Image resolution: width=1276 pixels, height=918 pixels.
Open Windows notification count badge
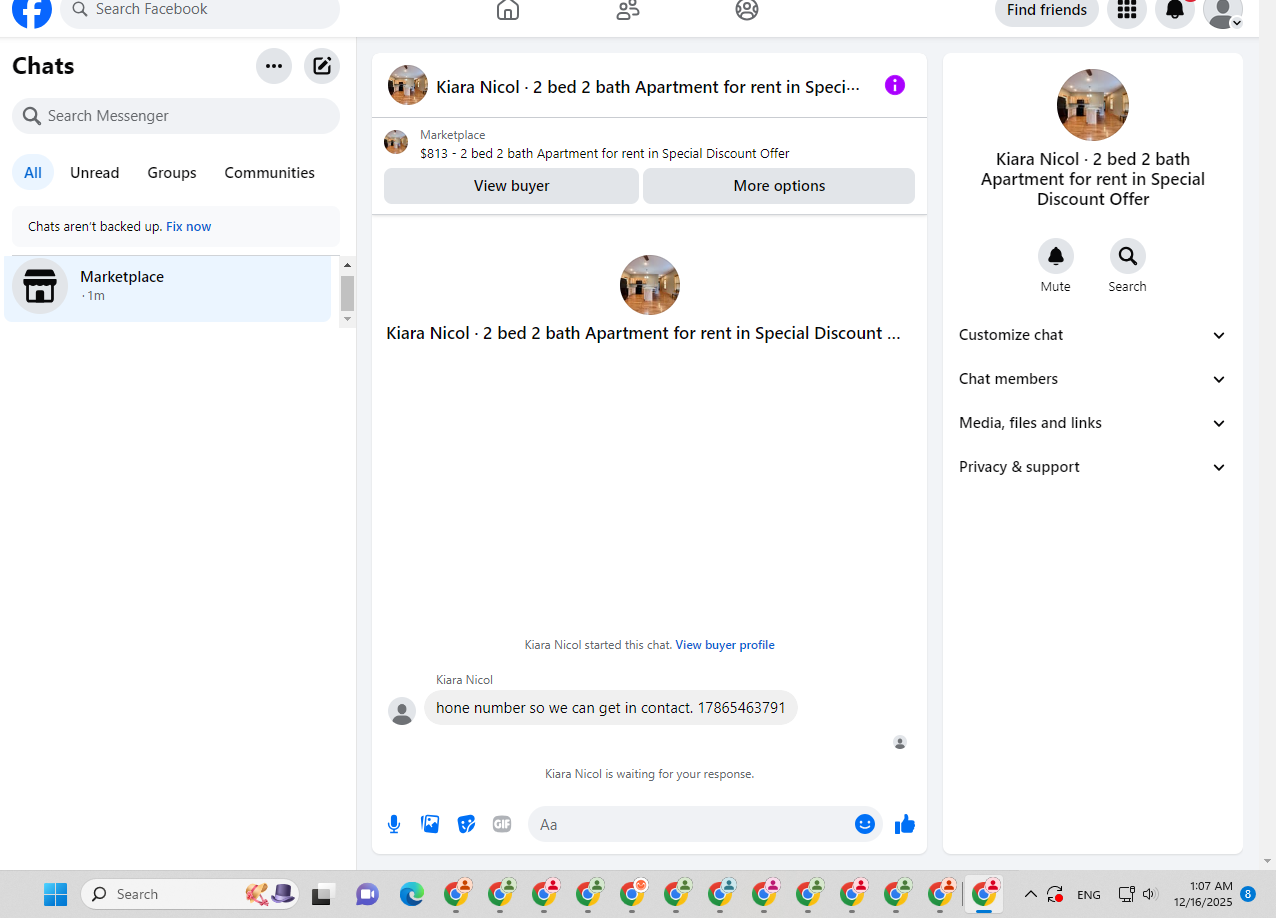point(1248,894)
